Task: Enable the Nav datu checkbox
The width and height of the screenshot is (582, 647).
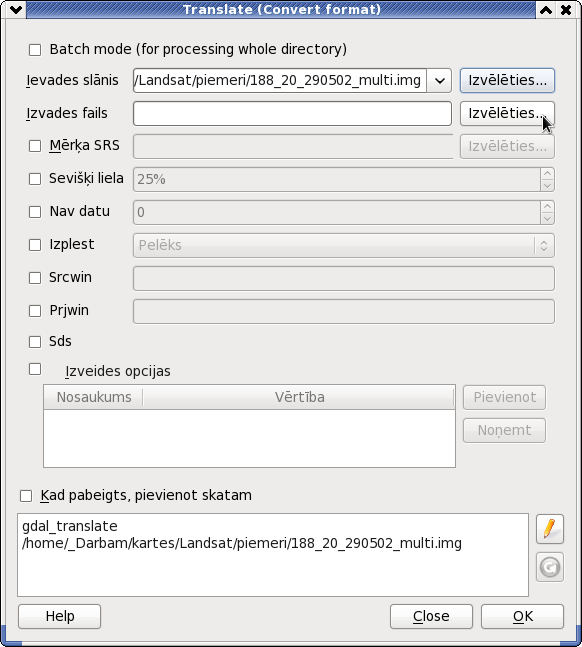Action: click(x=35, y=212)
